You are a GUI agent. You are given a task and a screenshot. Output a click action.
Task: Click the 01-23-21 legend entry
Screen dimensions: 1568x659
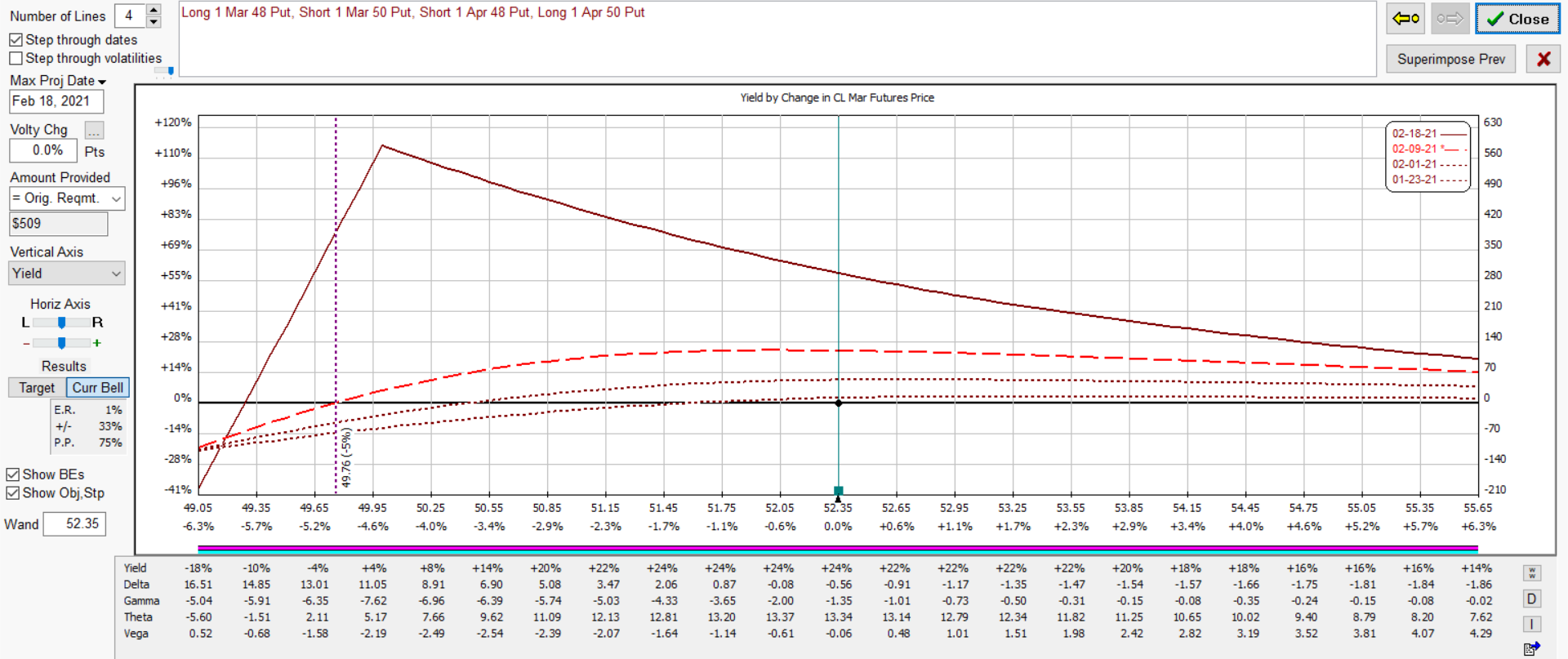point(1428,180)
